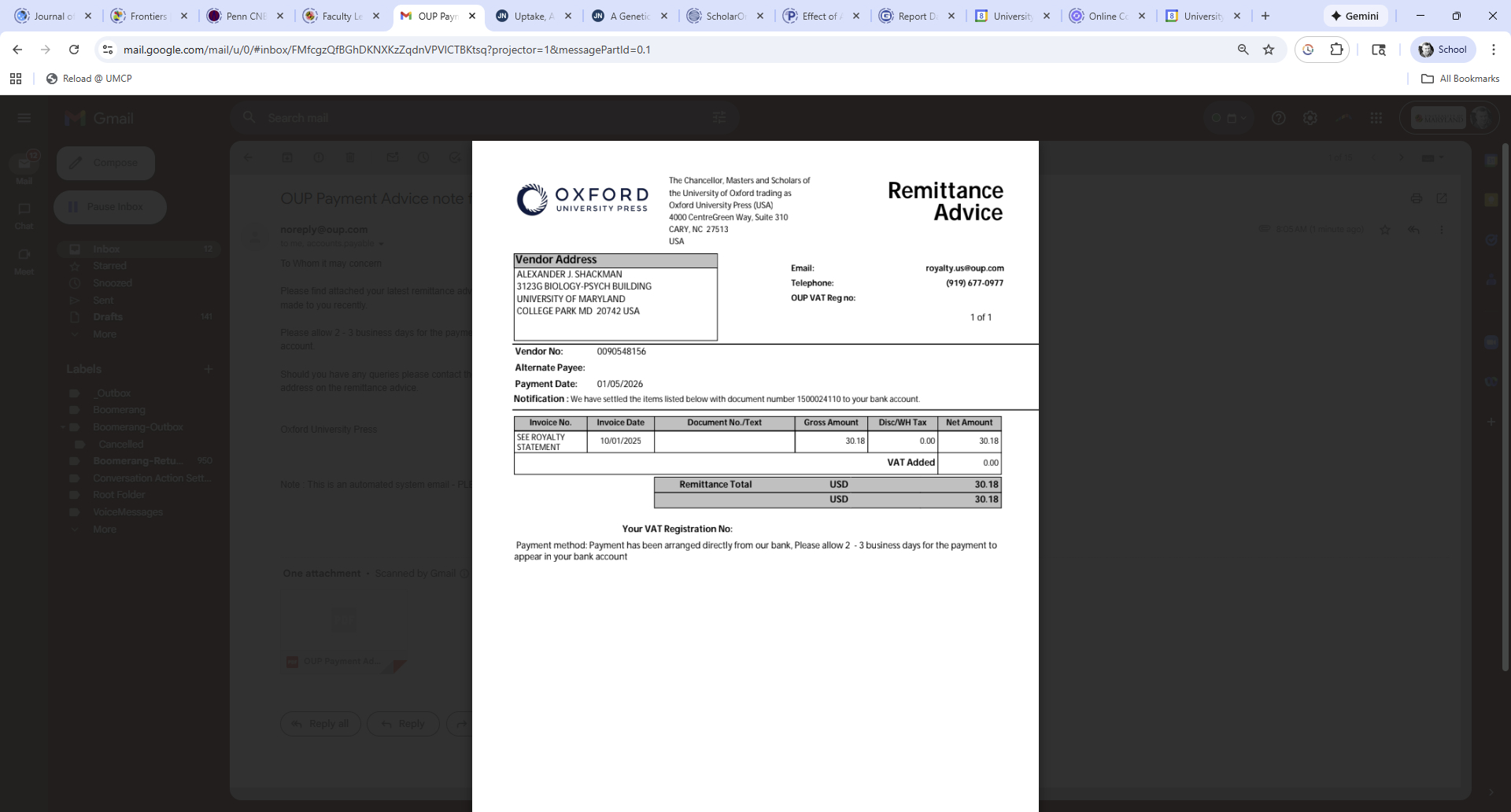Click the print all icon for the email
The height and width of the screenshot is (812, 1511).
(x=1417, y=198)
